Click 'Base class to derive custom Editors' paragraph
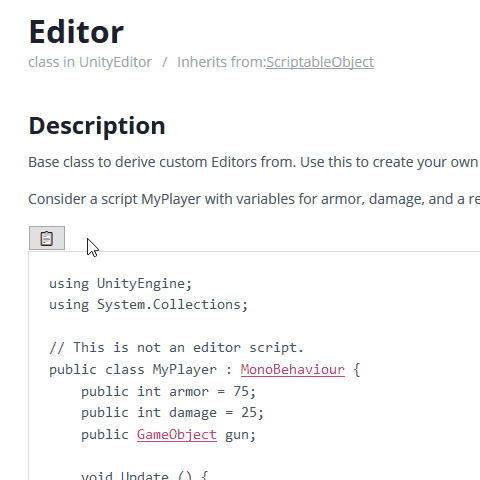The image size is (480, 480). click(254, 162)
